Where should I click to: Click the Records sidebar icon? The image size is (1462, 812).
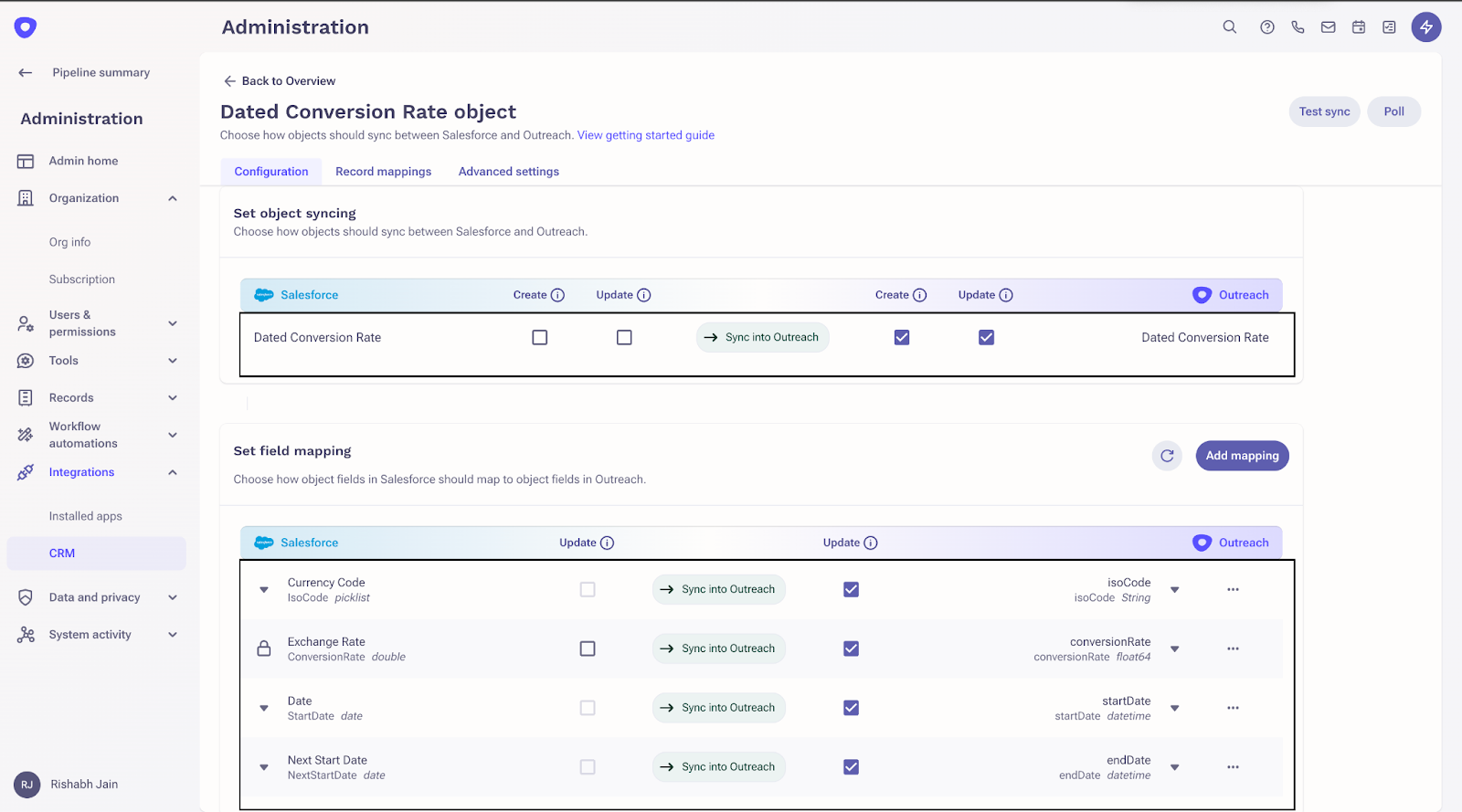pyautogui.click(x=26, y=398)
